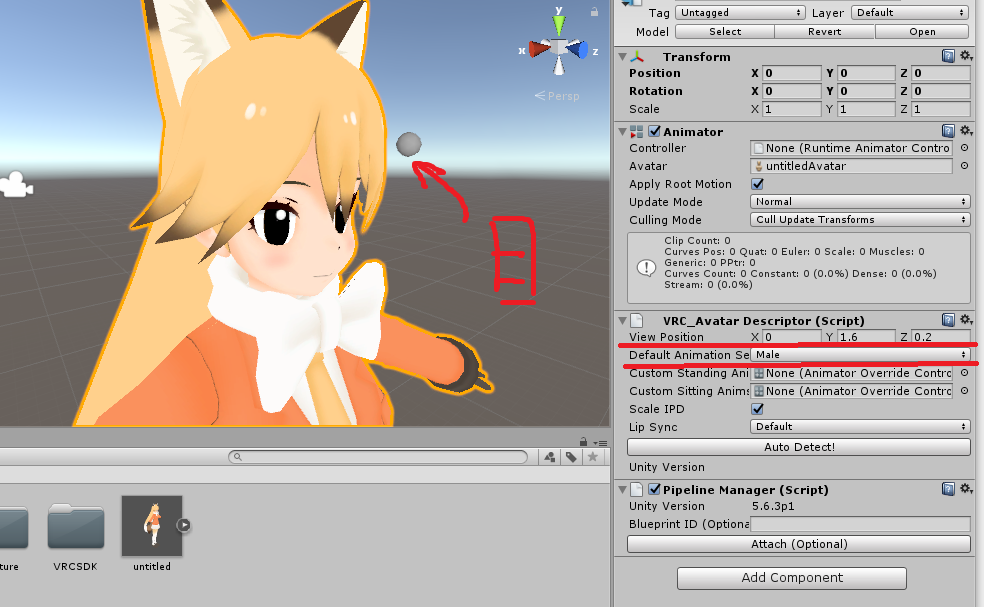Toggle the project panel lock icon
The width and height of the screenshot is (984, 607).
(x=584, y=442)
